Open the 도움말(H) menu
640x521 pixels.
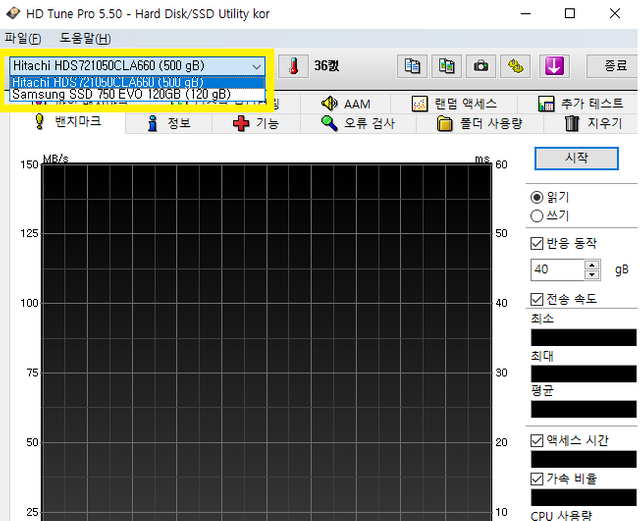pyautogui.click(x=85, y=38)
